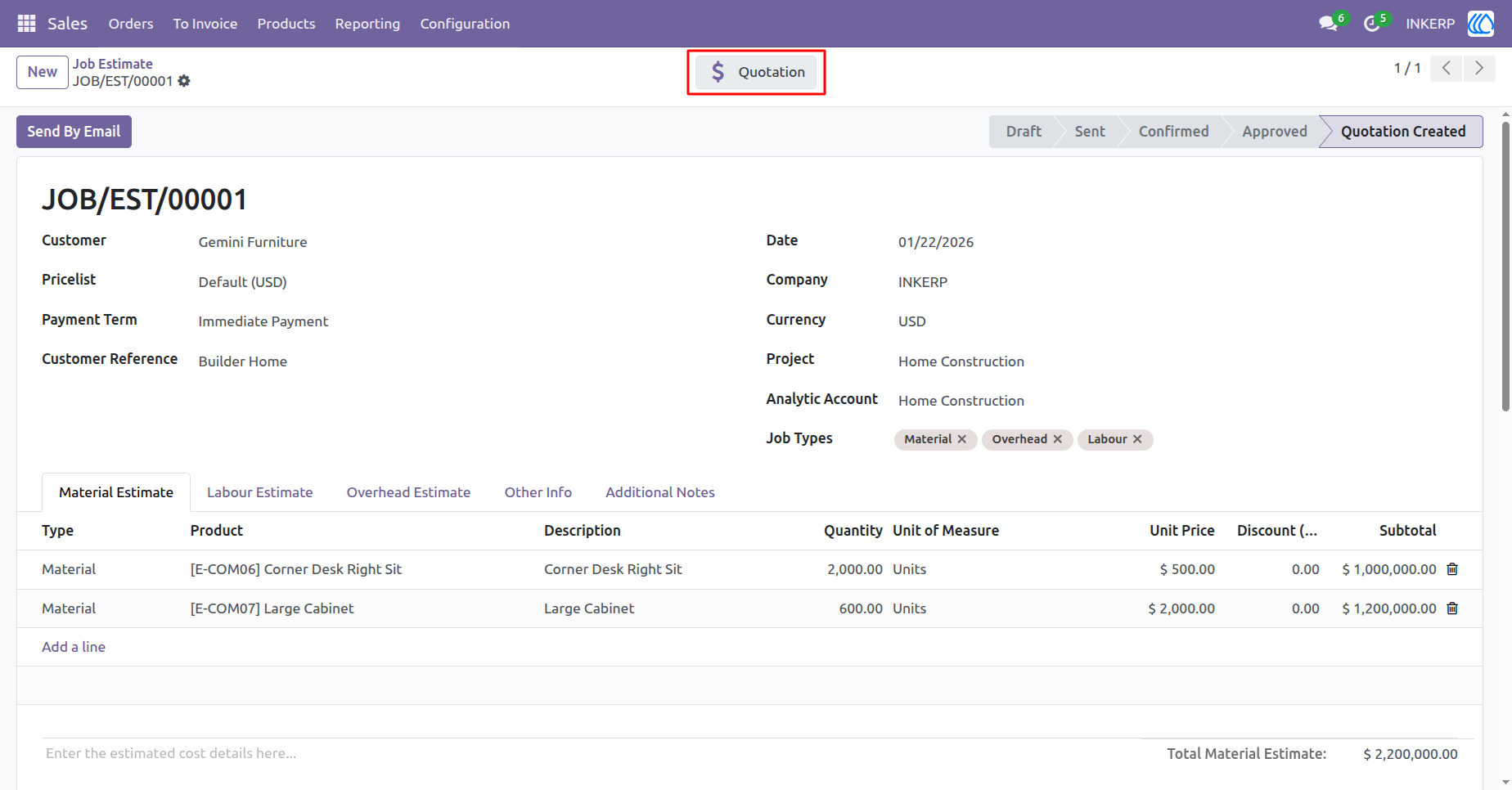Edit the Date field 01/22/2026
Screen dimensions: 1512x790
[x=936, y=242]
